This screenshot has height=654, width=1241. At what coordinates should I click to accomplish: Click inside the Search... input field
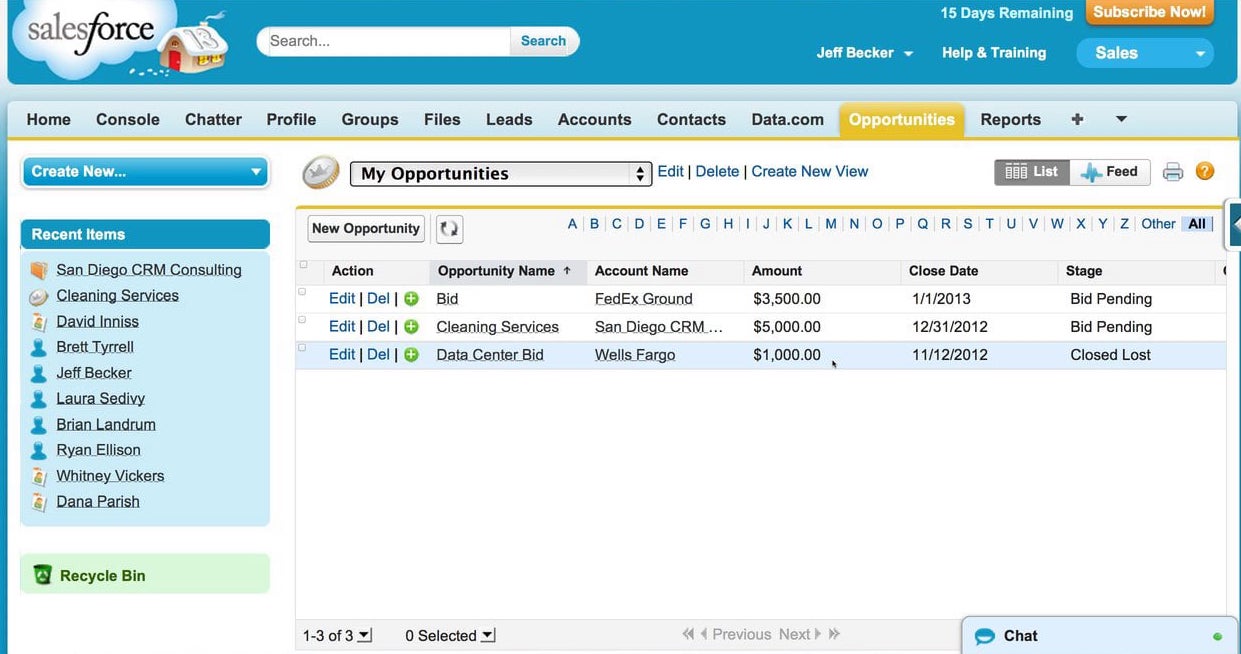point(385,41)
